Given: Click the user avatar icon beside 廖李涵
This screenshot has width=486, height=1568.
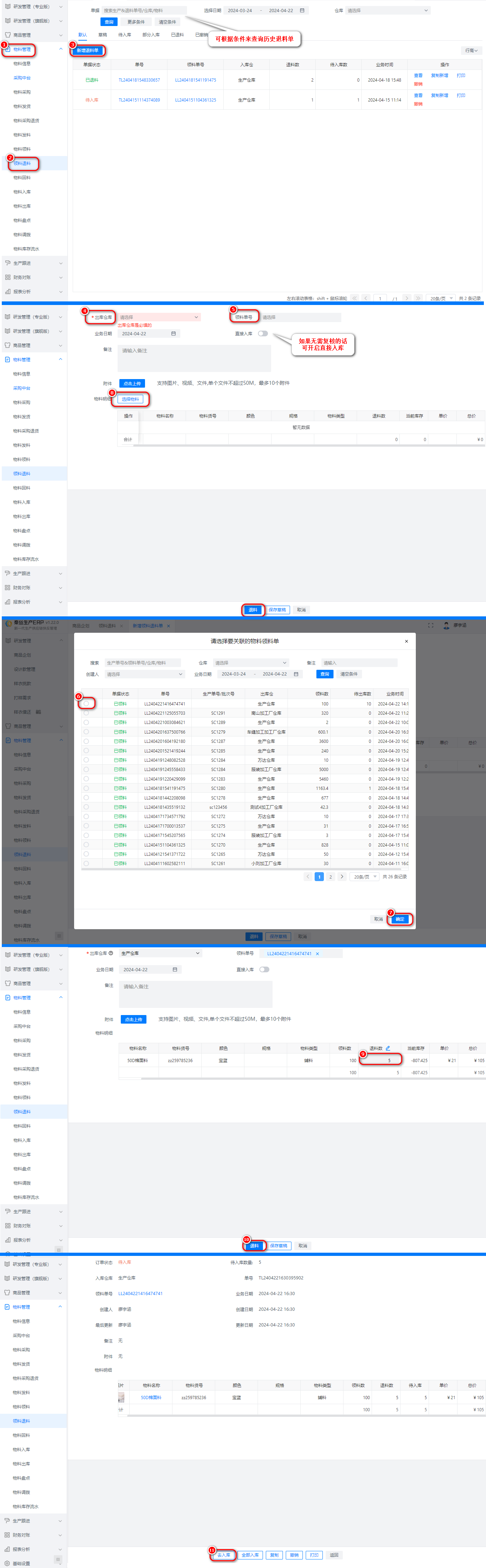Looking at the screenshot, I should [446, 625].
